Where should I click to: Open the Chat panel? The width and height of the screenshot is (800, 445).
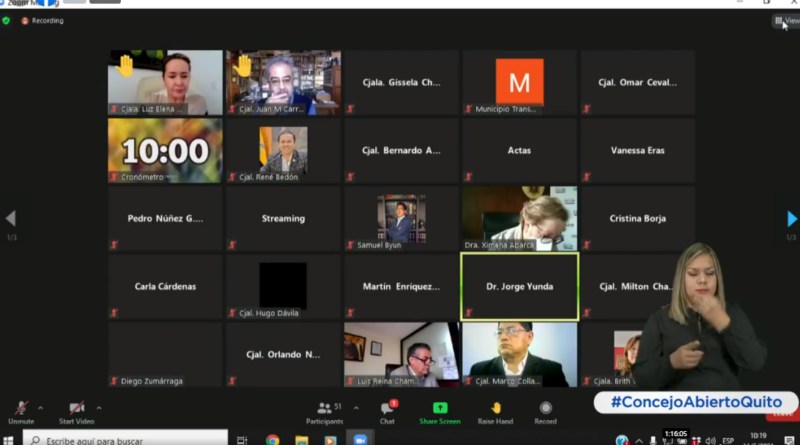click(x=387, y=408)
